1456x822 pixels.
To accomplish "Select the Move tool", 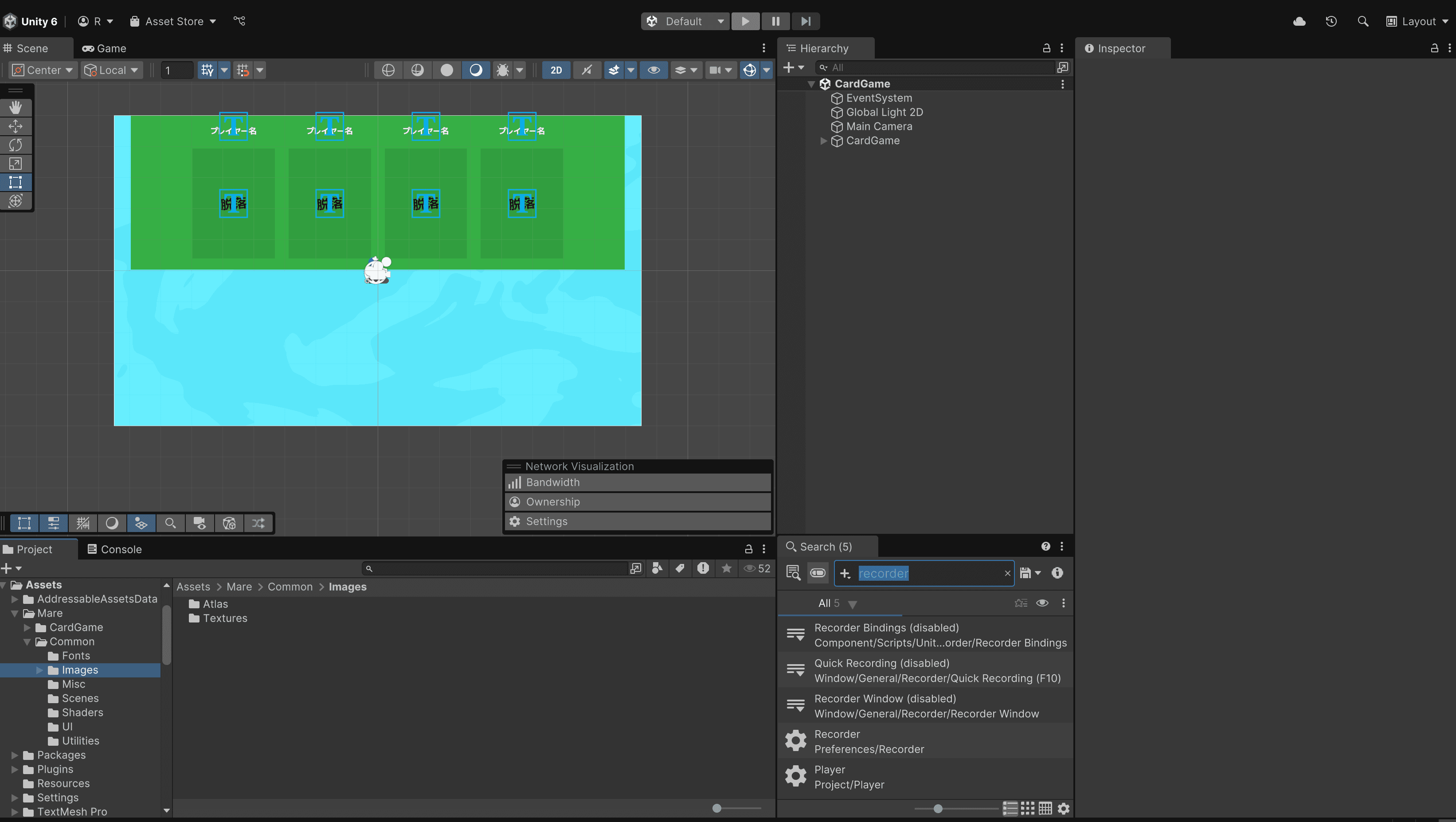I will click(x=15, y=126).
